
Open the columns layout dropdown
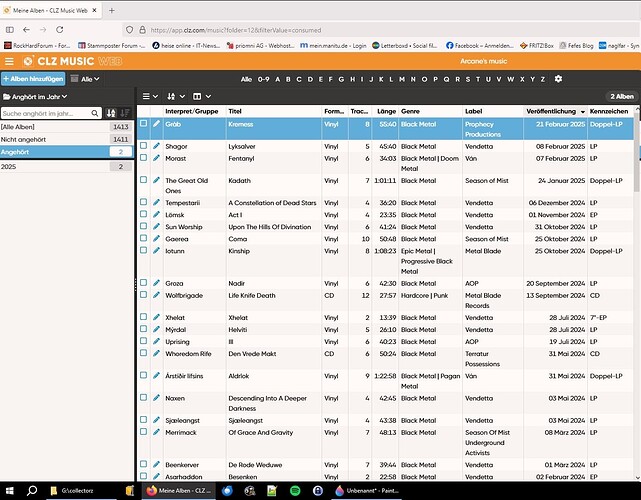(202, 96)
